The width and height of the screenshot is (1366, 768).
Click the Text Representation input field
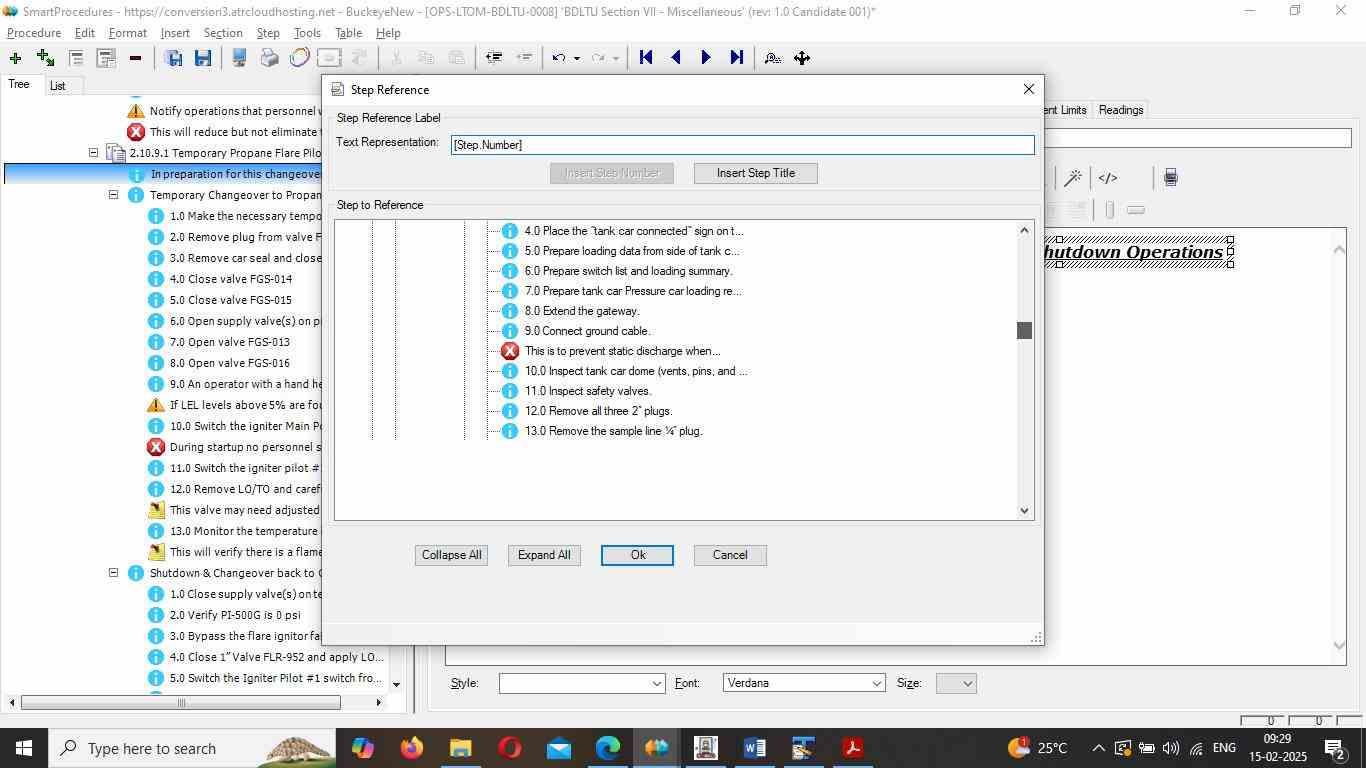[x=742, y=145]
